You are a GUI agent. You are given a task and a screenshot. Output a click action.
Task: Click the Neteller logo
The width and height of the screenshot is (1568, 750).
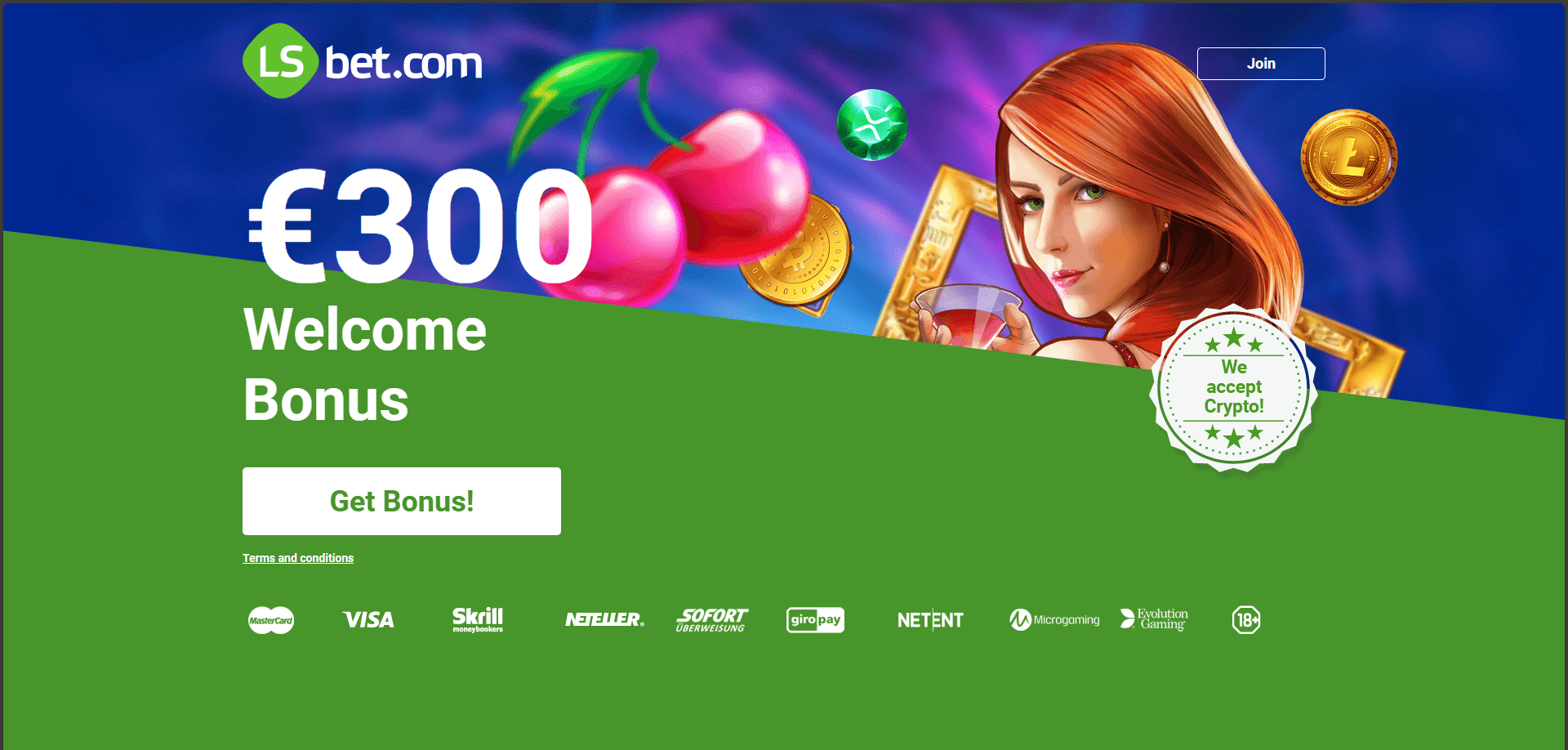pyautogui.click(x=604, y=619)
